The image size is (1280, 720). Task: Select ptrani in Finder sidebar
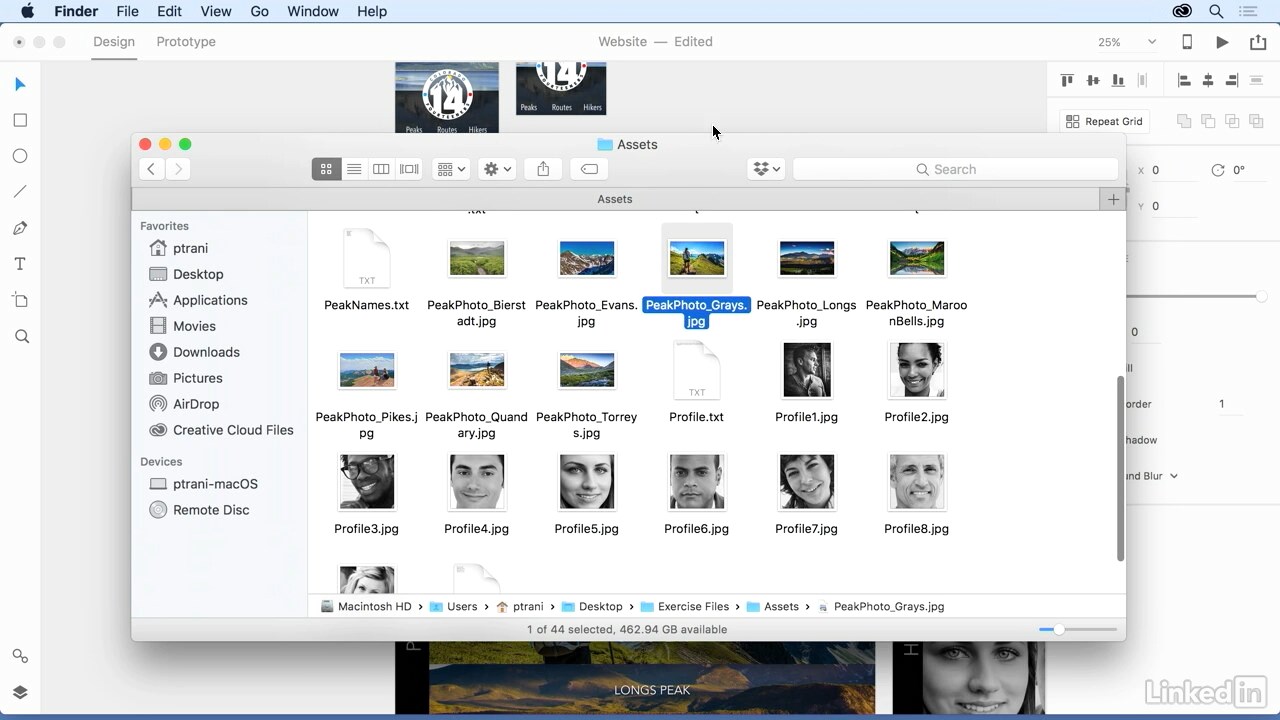190,248
